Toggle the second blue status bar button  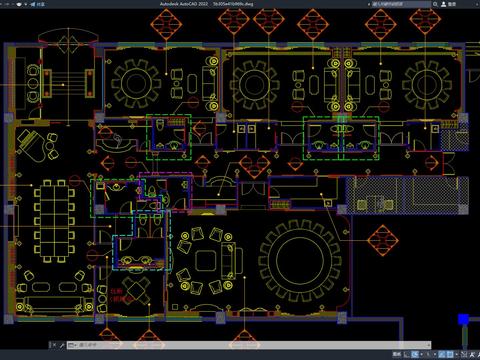click(450, 354)
